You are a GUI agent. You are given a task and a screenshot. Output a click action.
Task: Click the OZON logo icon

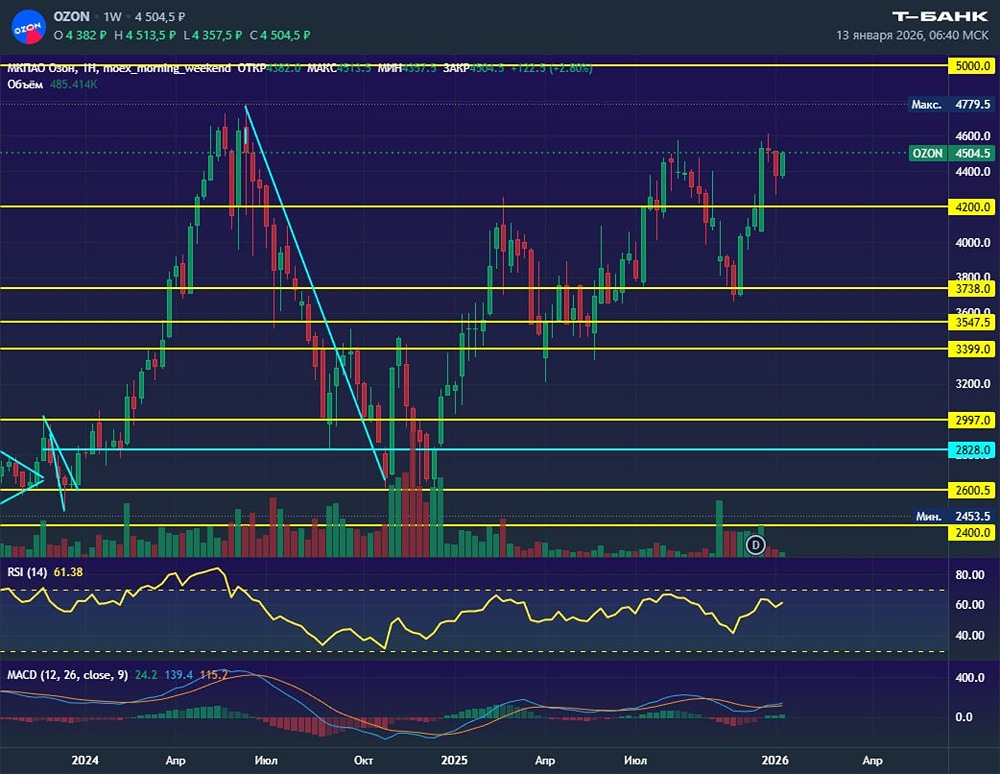(28, 27)
